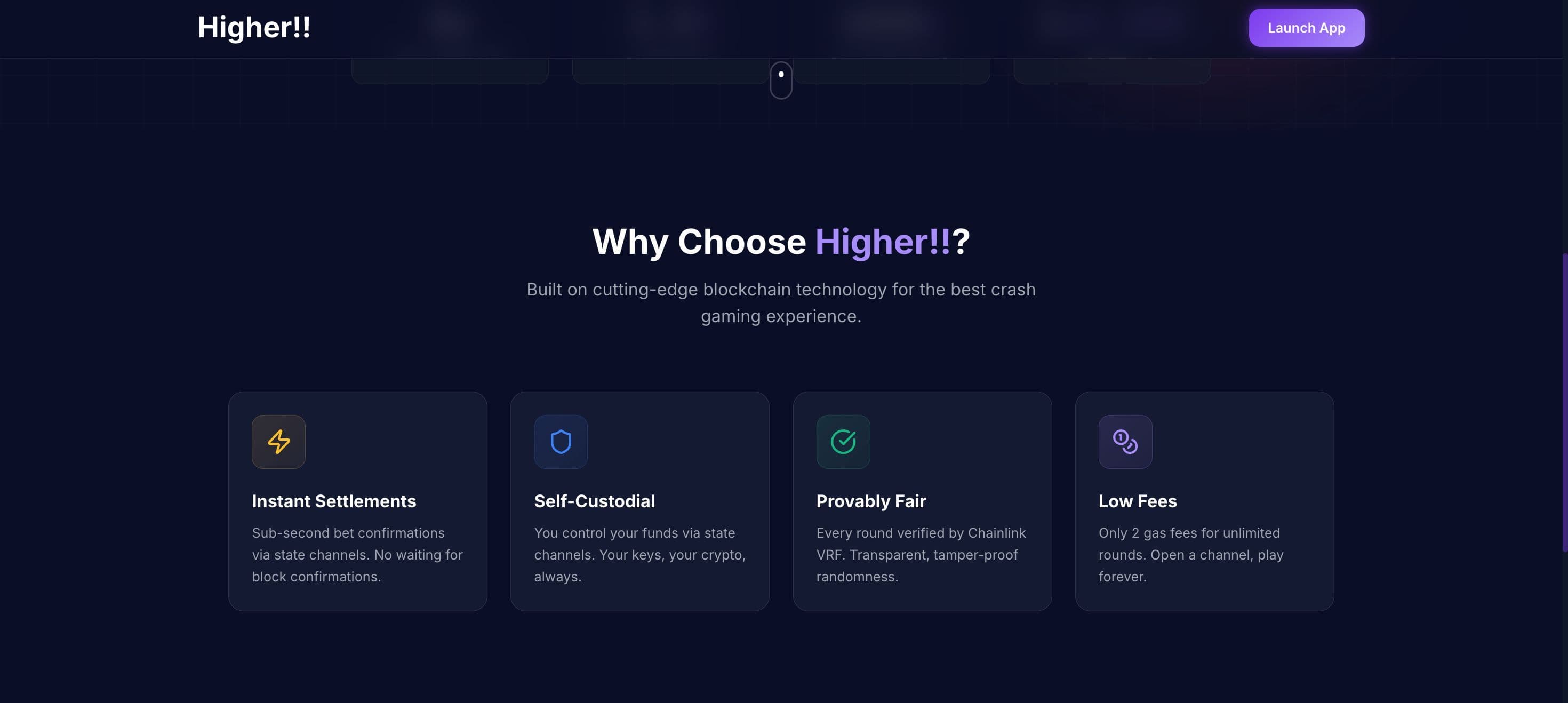Select the Instant Settlements card title

pos(333,501)
